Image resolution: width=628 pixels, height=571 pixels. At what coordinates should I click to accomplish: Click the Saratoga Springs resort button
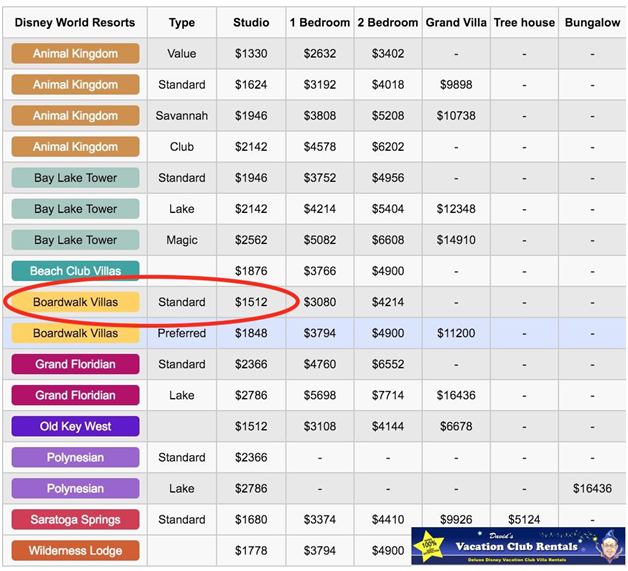pyautogui.click(x=75, y=520)
